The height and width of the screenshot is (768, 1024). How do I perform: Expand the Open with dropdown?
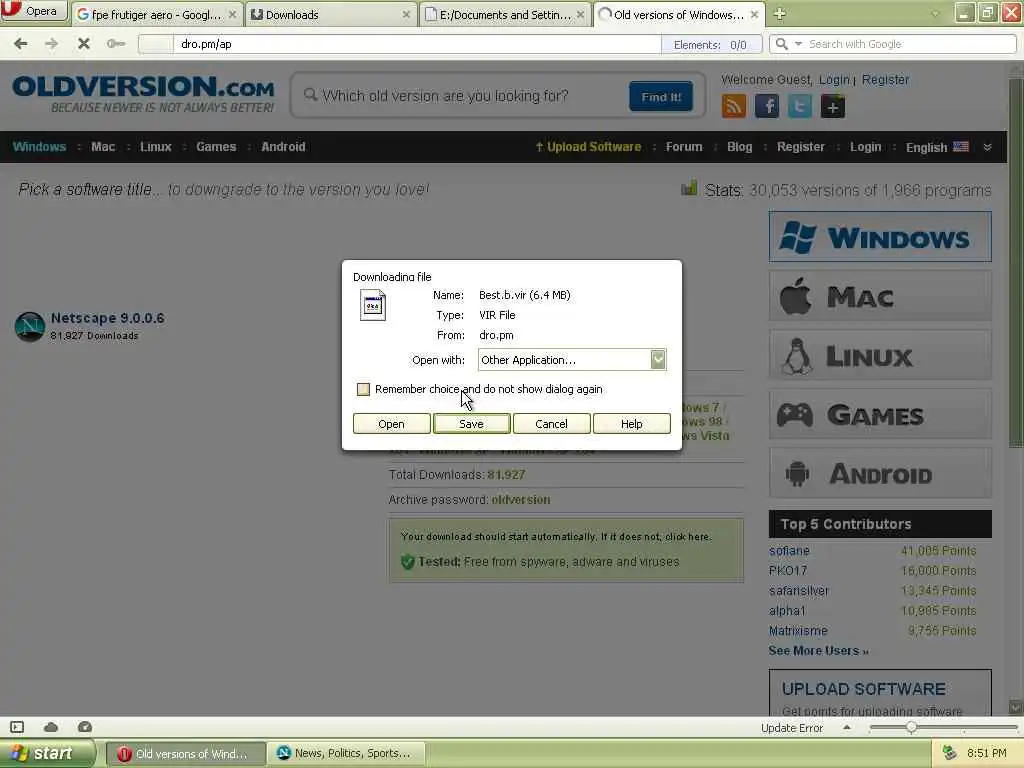pos(658,359)
